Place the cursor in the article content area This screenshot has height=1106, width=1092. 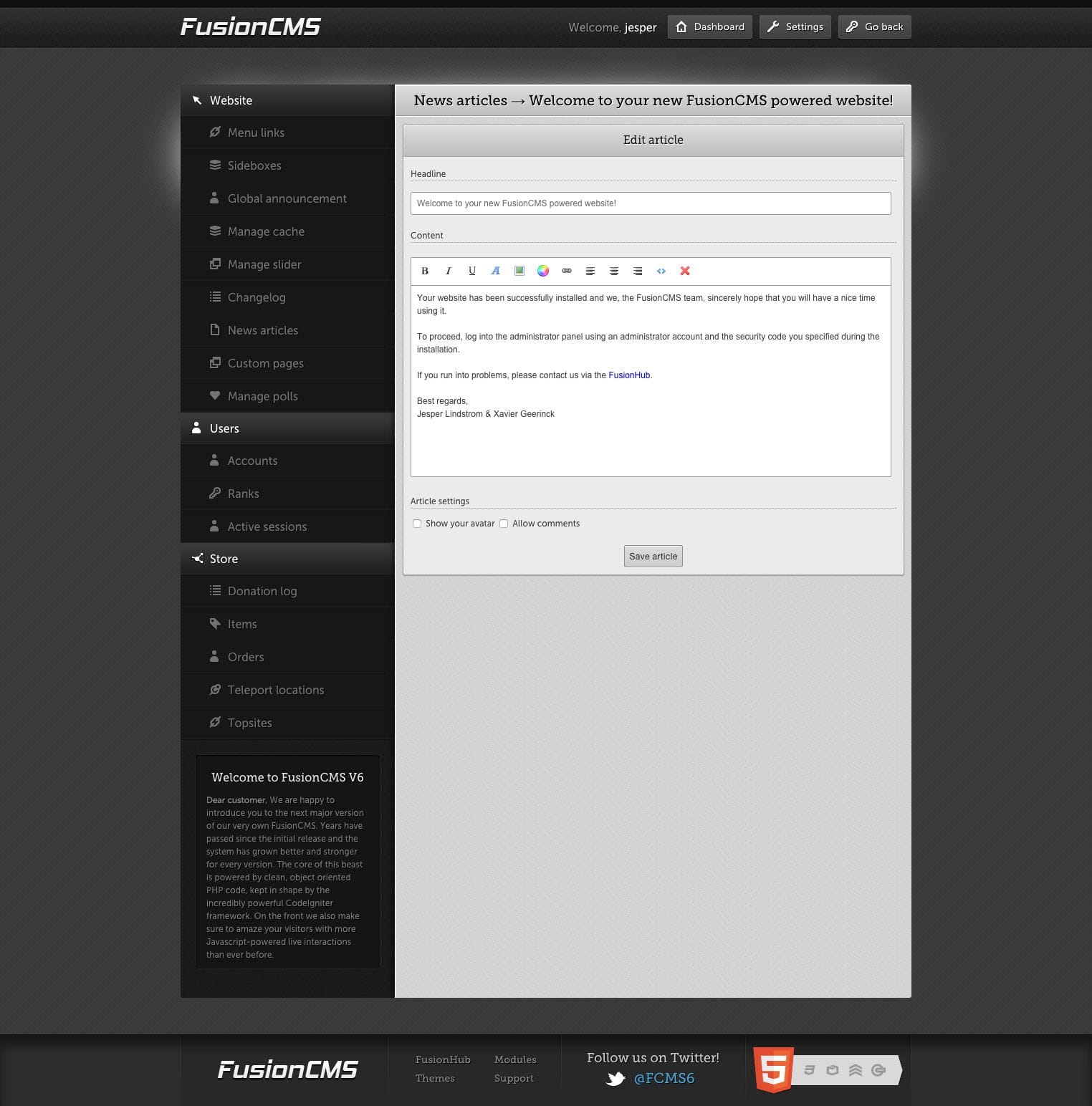click(x=651, y=380)
